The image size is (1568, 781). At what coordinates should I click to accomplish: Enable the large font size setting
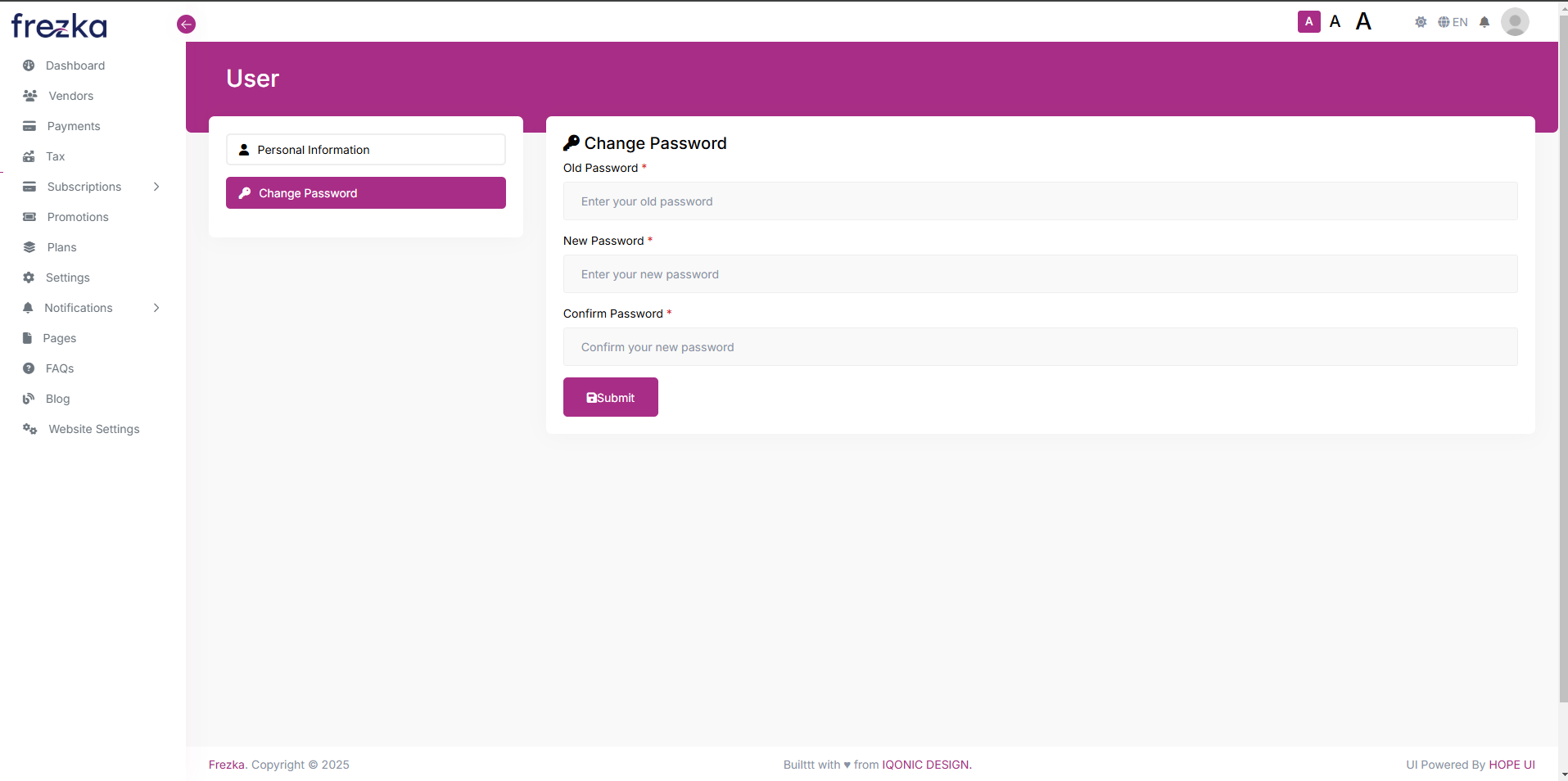tap(1363, 20)
